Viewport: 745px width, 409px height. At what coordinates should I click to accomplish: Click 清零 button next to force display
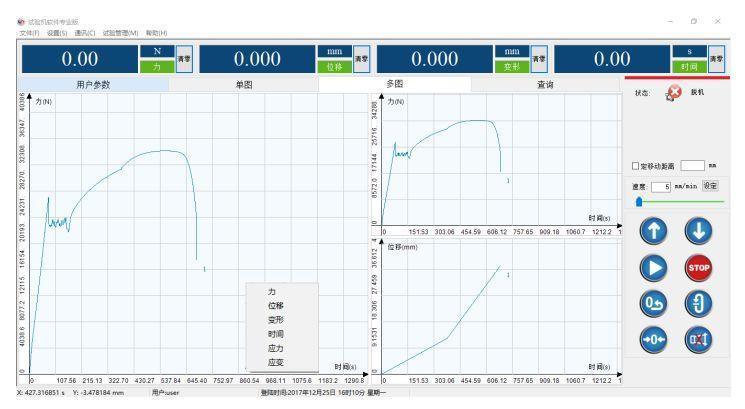click(x=184, y=60)
